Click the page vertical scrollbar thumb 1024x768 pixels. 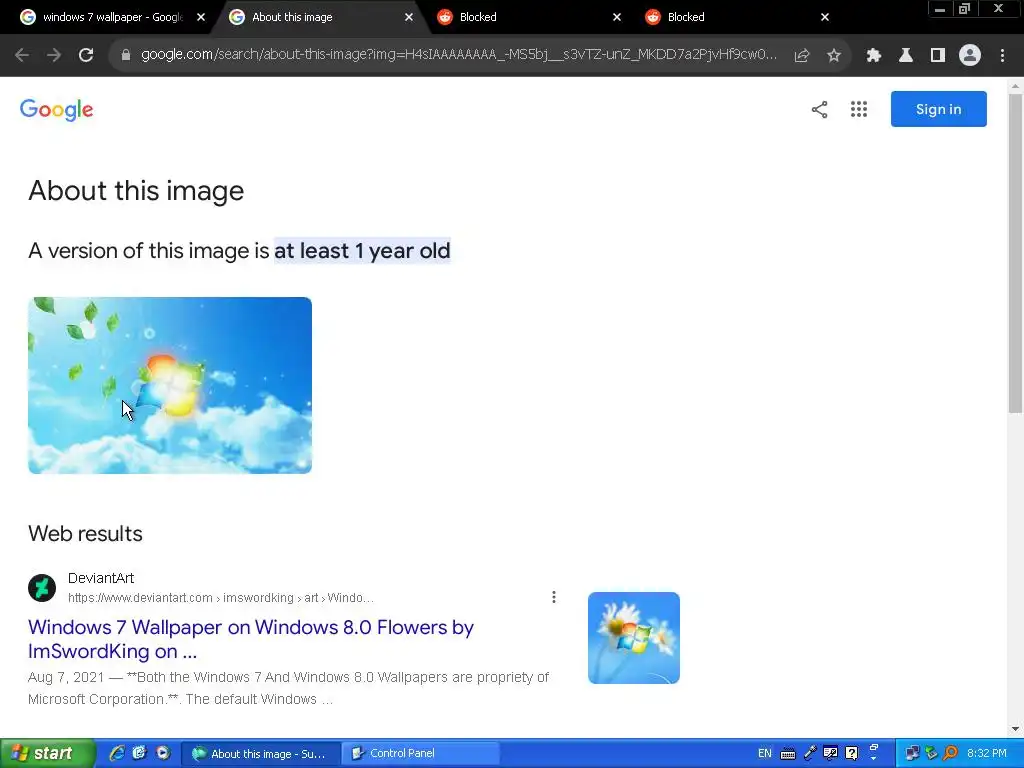pos(1015,253)
